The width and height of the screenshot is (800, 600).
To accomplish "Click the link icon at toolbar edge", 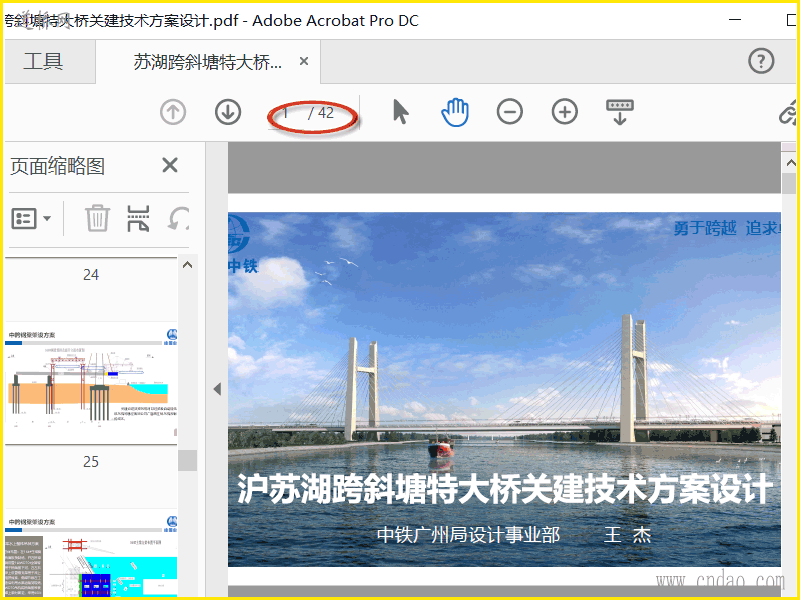I will point(789,112).
